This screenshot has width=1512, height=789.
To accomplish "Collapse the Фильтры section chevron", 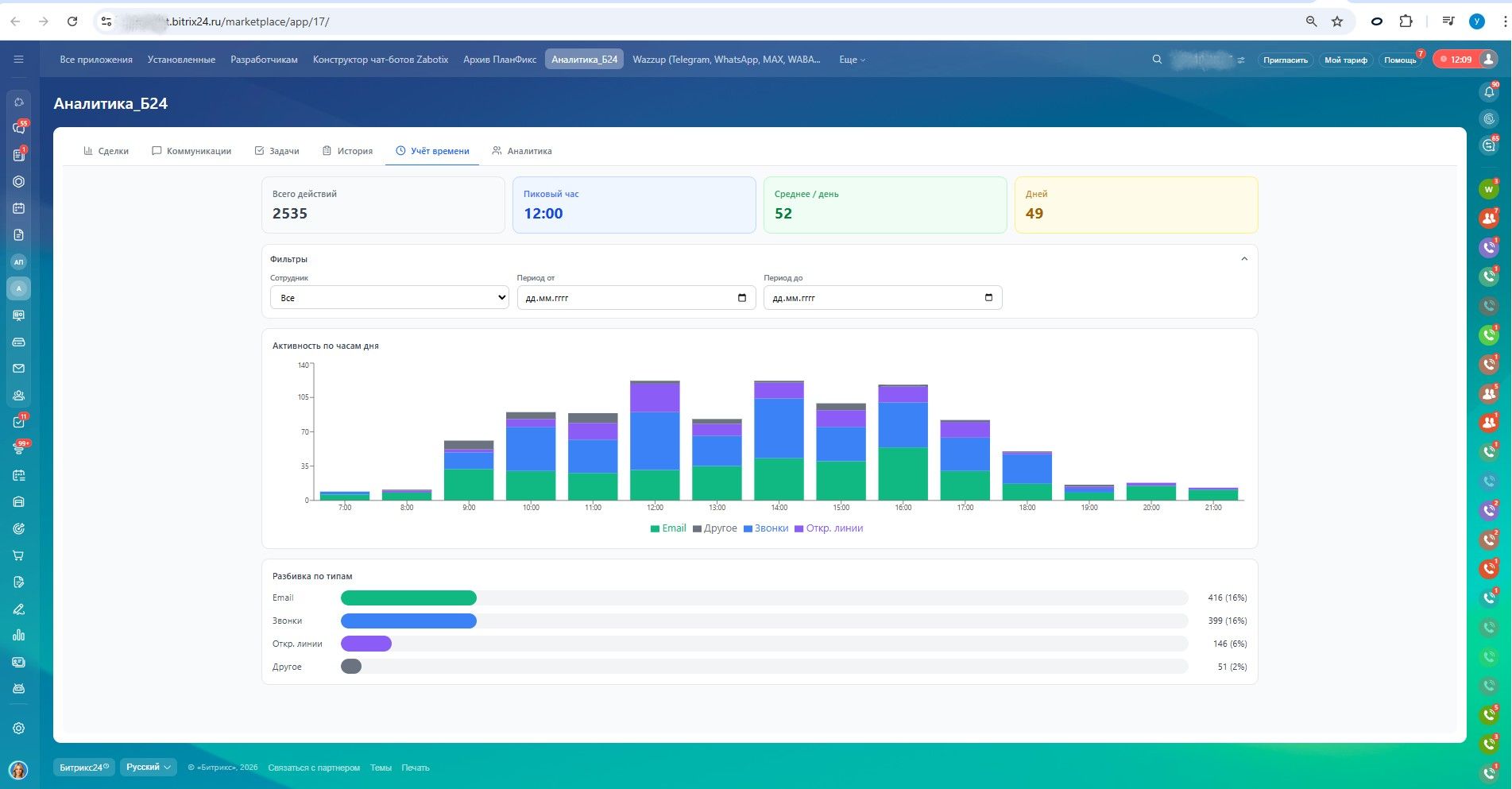I will tap(1244, 259).
